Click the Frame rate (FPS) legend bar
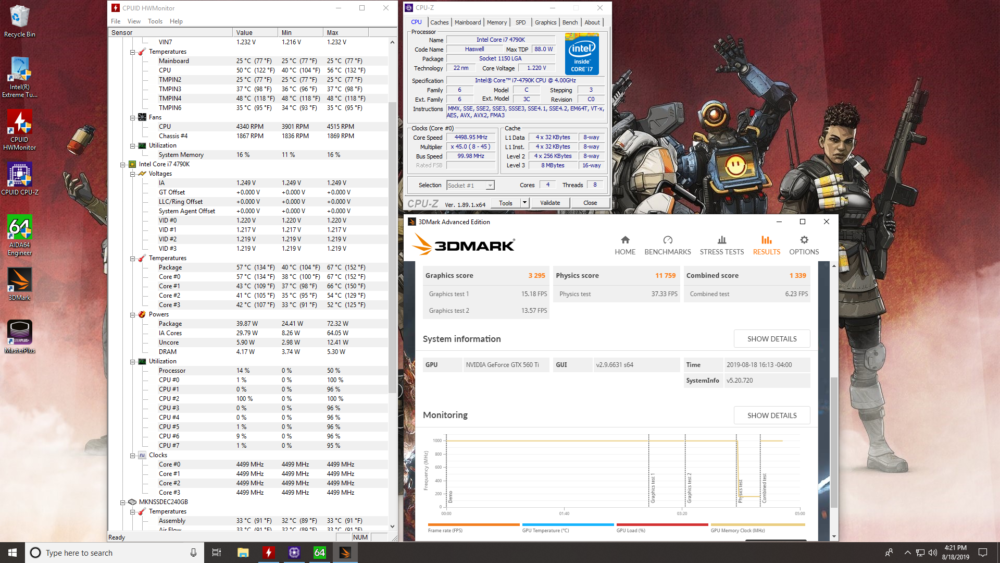Image resolution: width=1000 pixels, height=563 pixels. point(474,525)
